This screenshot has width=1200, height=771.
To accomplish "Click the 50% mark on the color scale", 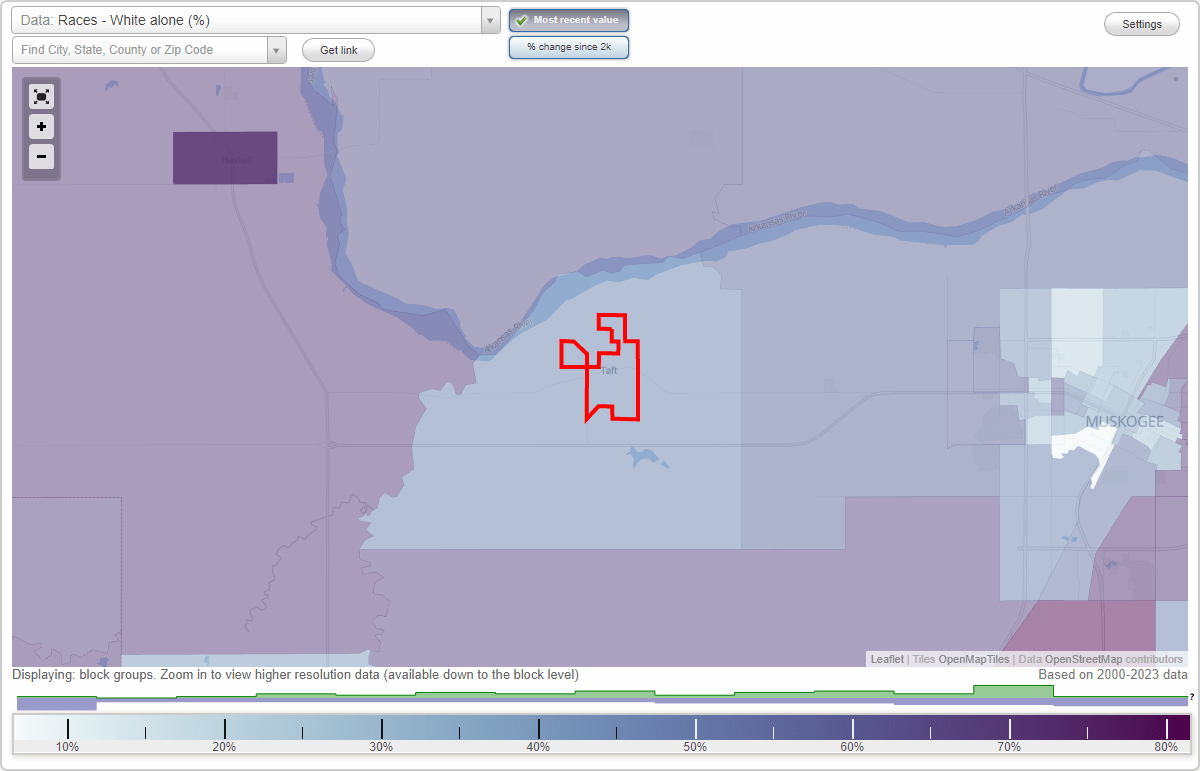I will point(694,727).
